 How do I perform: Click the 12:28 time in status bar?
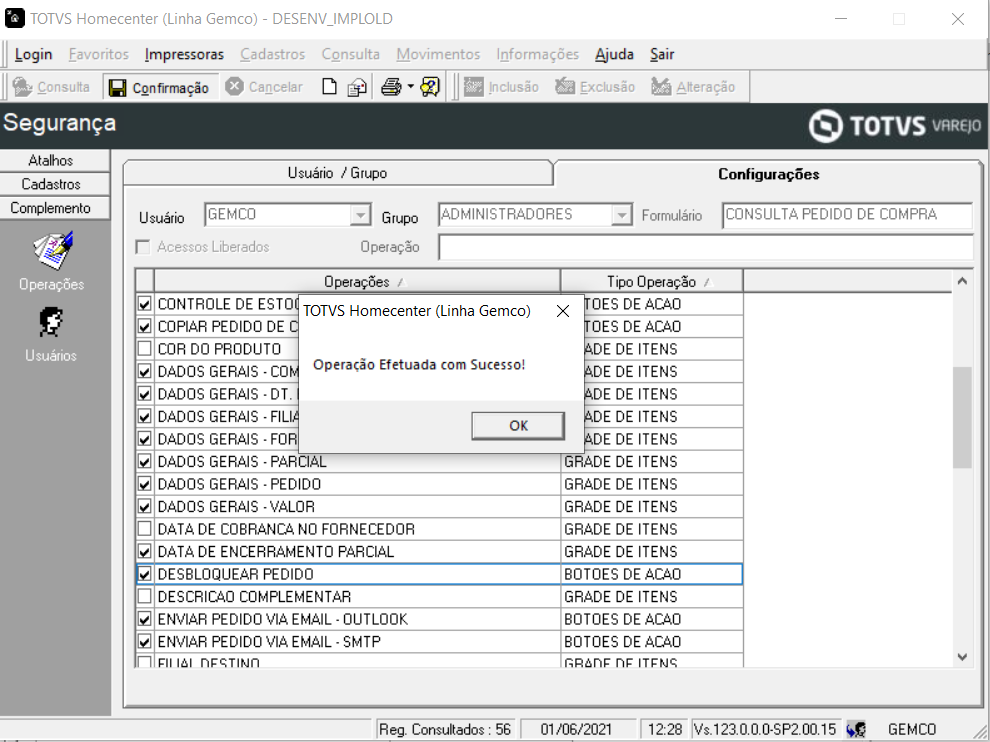[x=665, y=729]
